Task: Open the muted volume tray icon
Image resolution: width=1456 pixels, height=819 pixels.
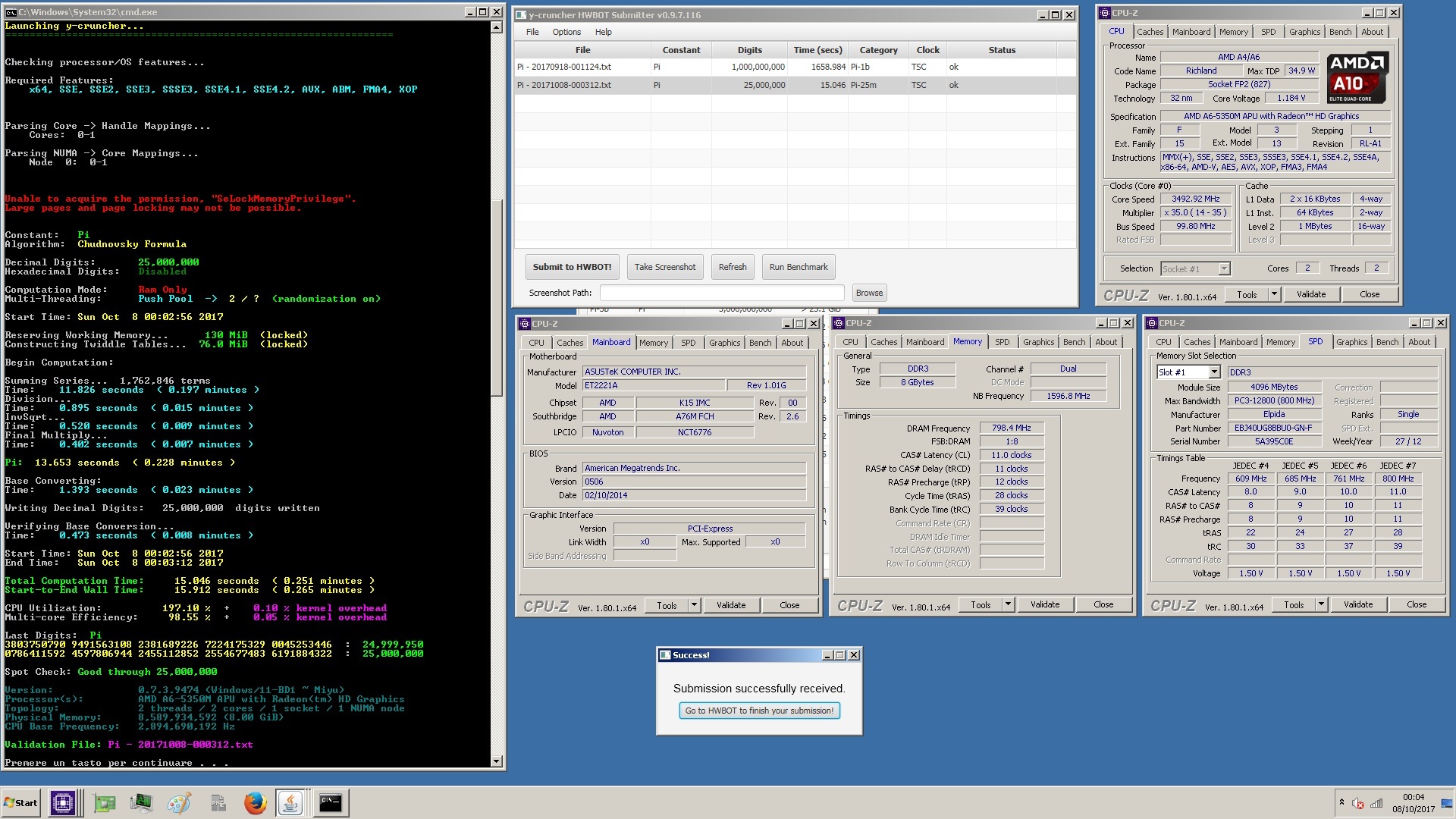Action: (x=1358, y=803)
